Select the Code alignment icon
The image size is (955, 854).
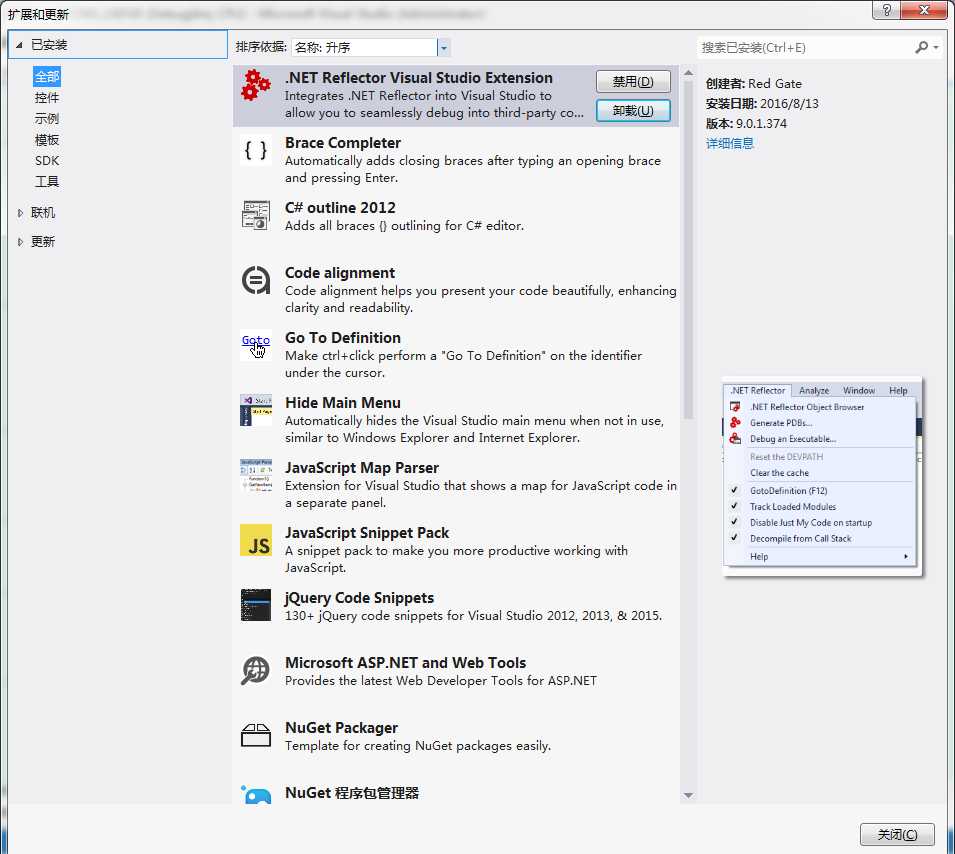(256, 280)
